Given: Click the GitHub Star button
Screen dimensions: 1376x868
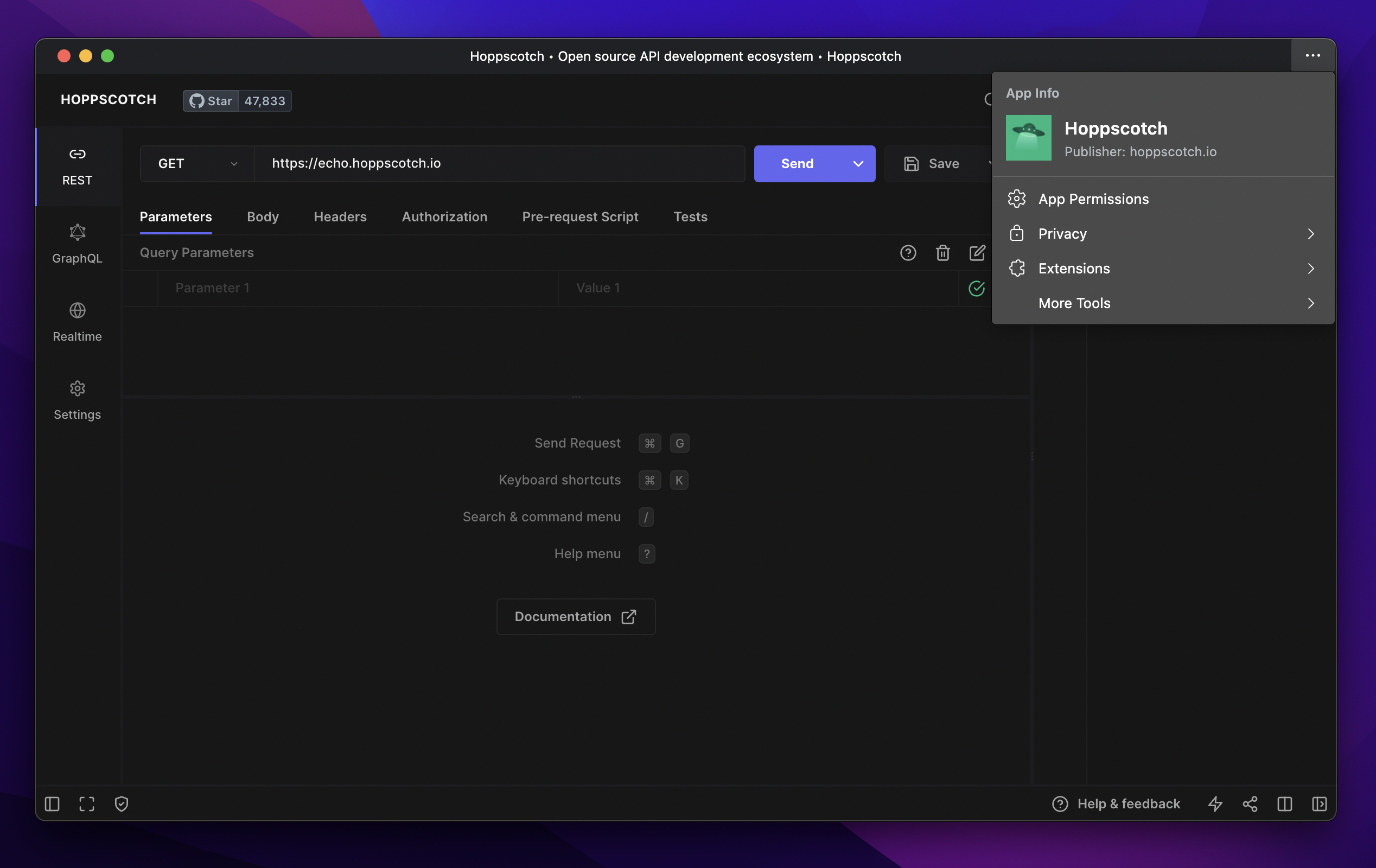Looking at the screenshot, I should tap(211, 100).
